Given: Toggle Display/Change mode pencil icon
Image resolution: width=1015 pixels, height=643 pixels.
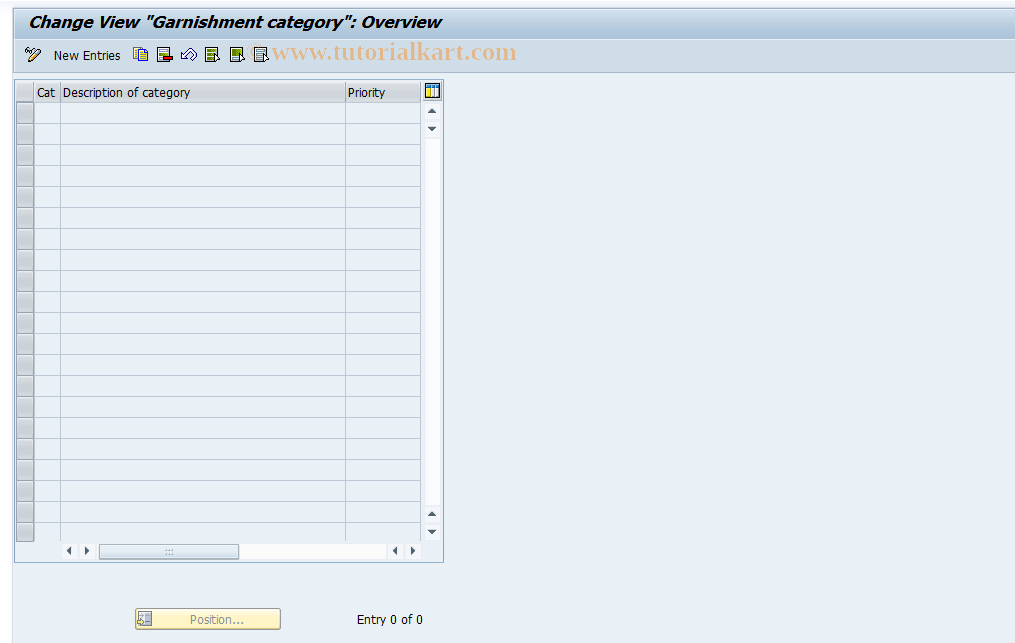Looking at the screenshot, I should pyautogui.click(x=32, y=55).
